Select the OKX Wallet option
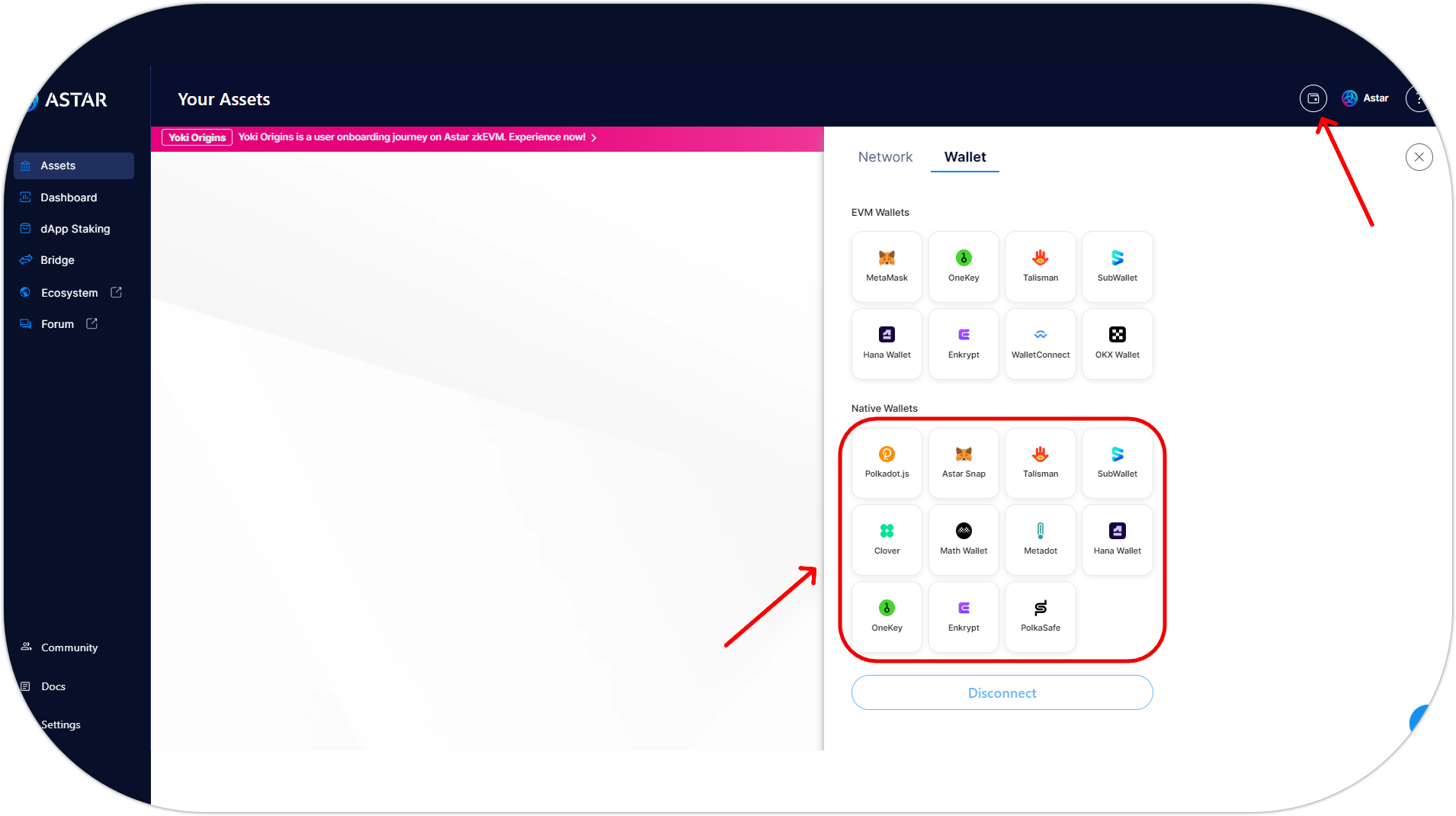Screen dimensions: 1456x816 tap(1117, 343)
